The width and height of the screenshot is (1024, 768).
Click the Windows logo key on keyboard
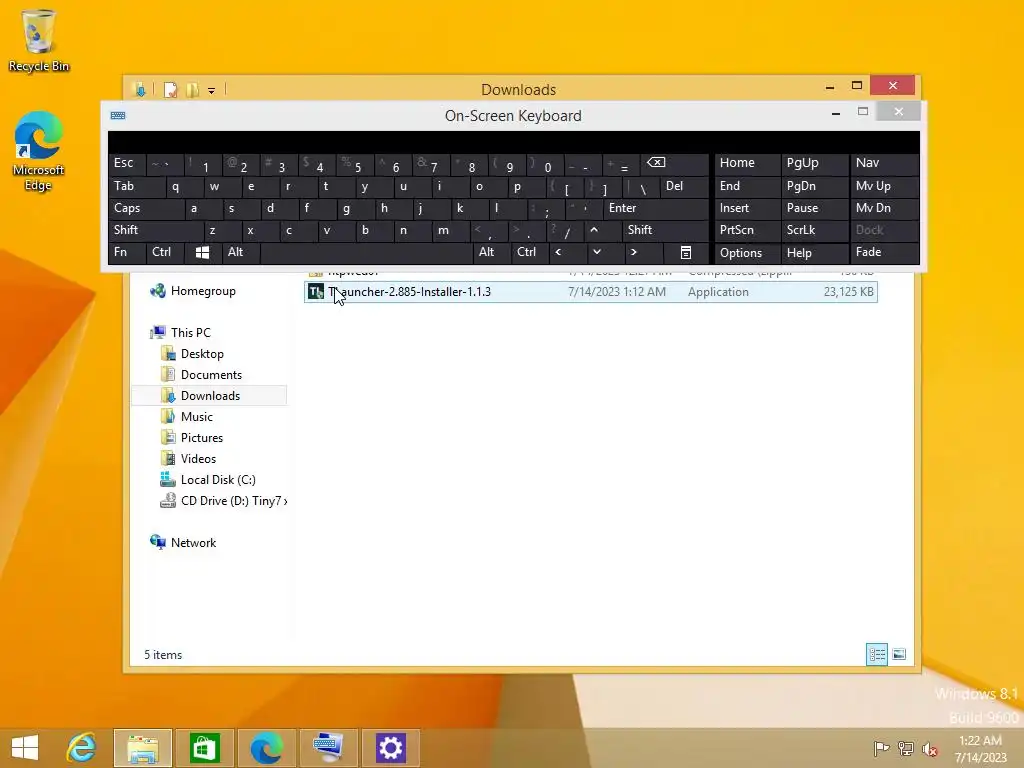tap(202, 252)
